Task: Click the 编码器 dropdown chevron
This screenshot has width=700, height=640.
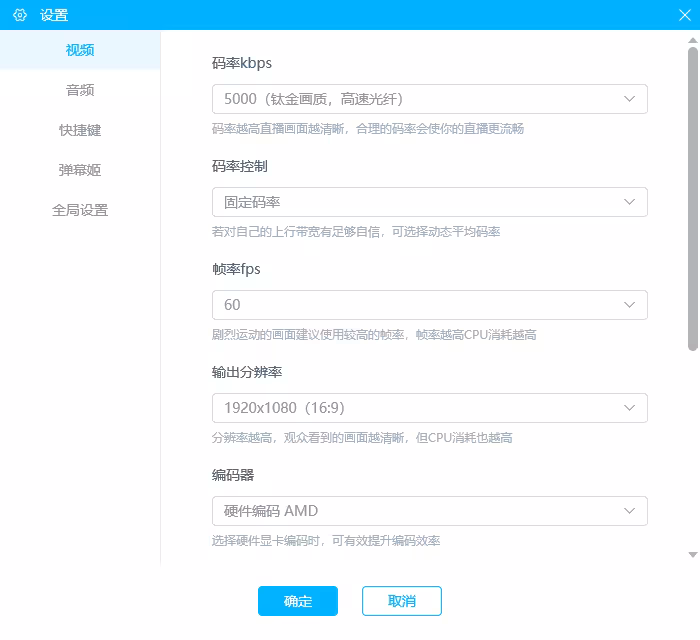Action: (x=629, y=511)
